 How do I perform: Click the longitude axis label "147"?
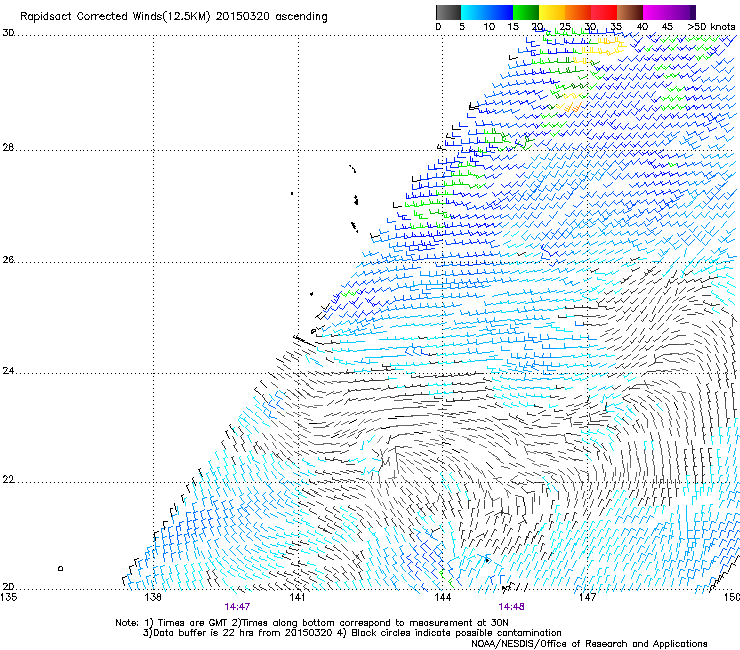coord(587,597)
